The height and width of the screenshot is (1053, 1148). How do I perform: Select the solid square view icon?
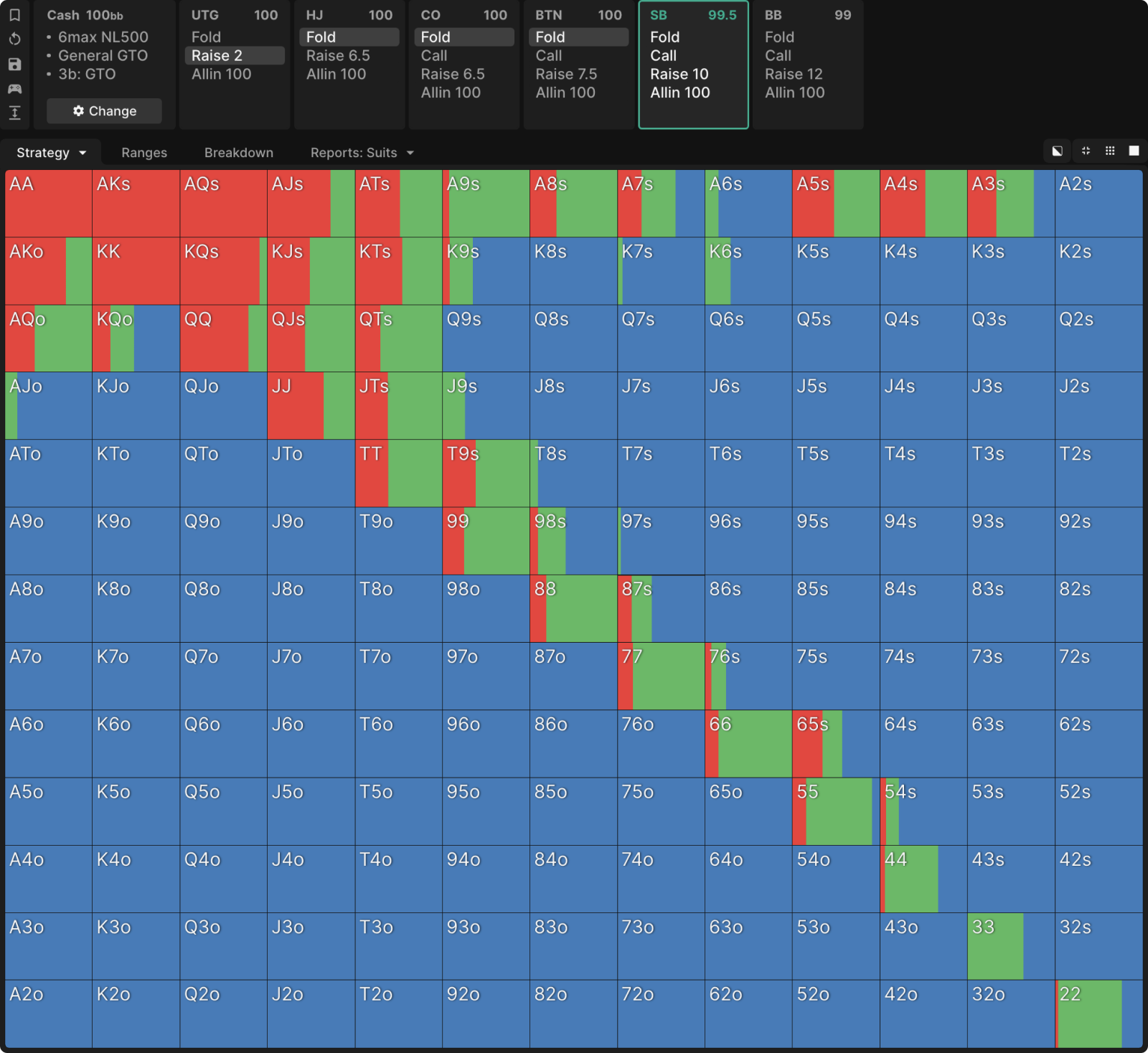click(1134, 151)
